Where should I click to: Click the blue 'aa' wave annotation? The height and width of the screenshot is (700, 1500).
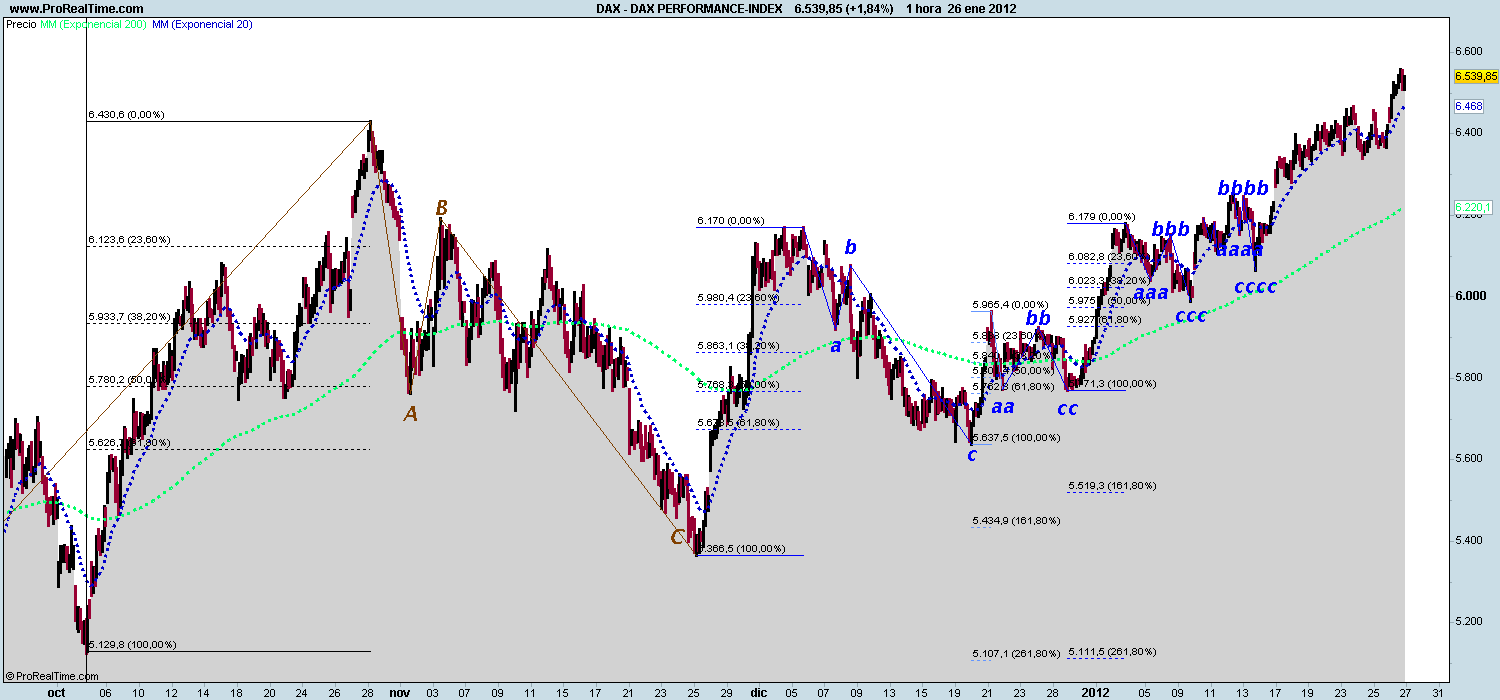point(1003,406)
